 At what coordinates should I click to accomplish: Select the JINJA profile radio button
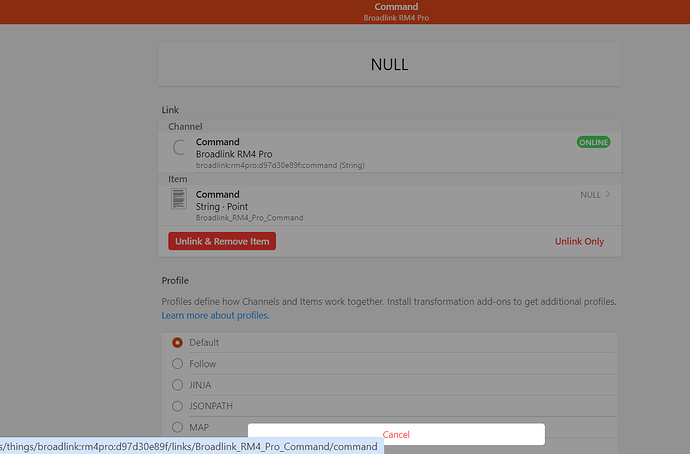click(x=177, y=385)
